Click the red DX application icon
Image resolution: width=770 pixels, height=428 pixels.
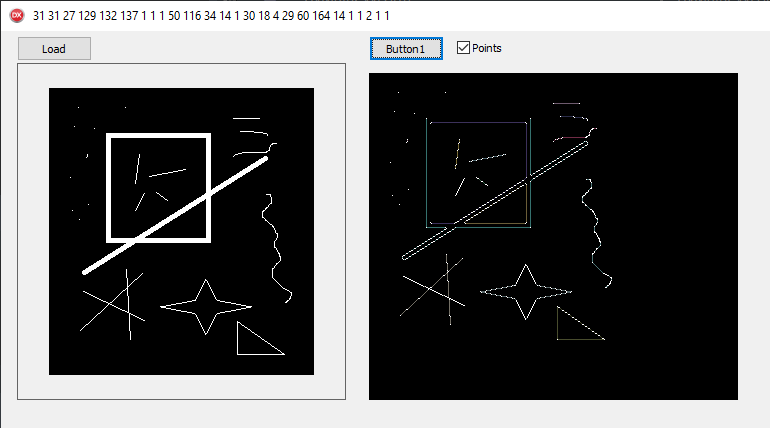(x=17, y=16)
